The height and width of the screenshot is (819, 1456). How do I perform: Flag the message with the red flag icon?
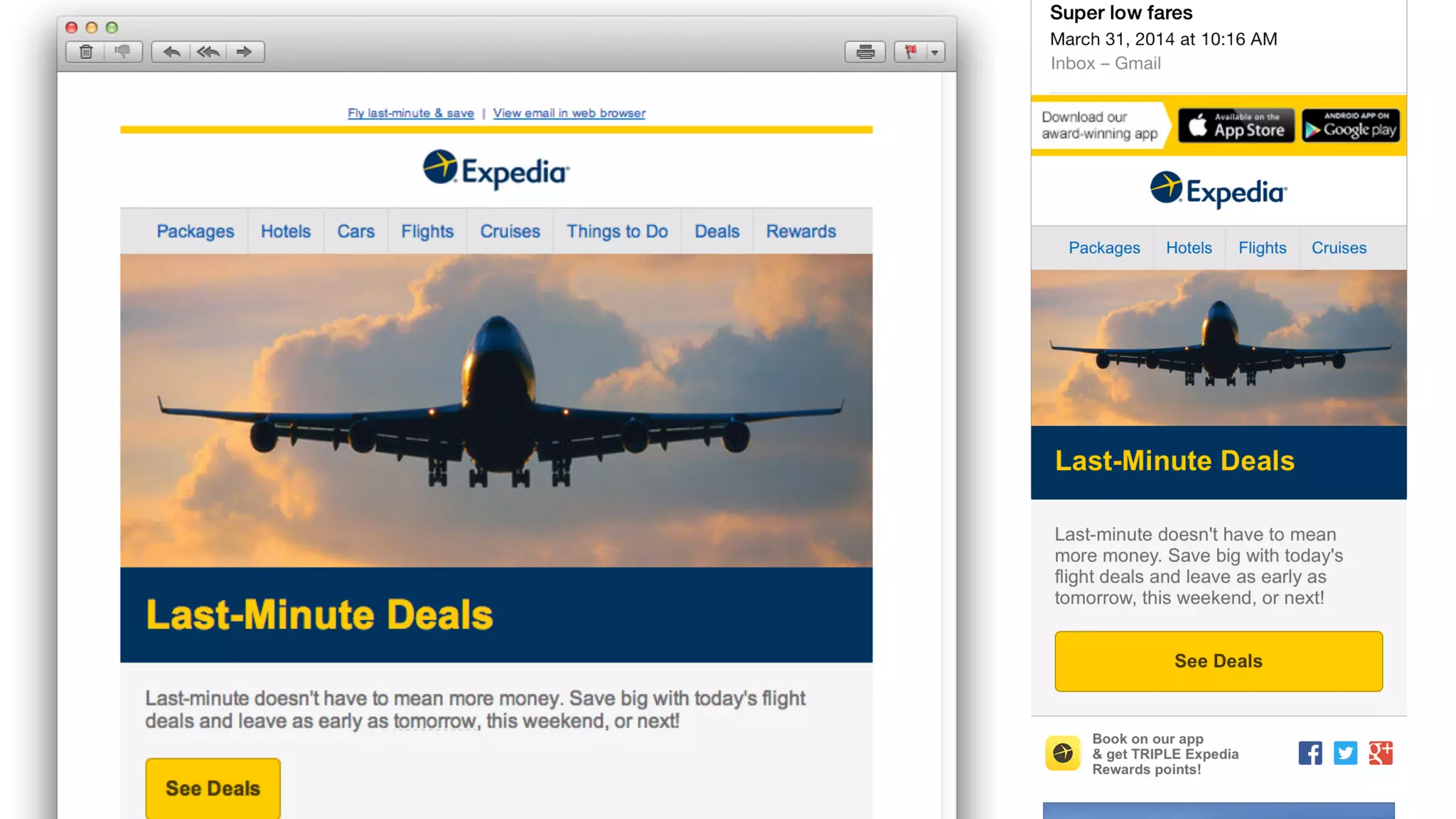[x=910, y=52]
